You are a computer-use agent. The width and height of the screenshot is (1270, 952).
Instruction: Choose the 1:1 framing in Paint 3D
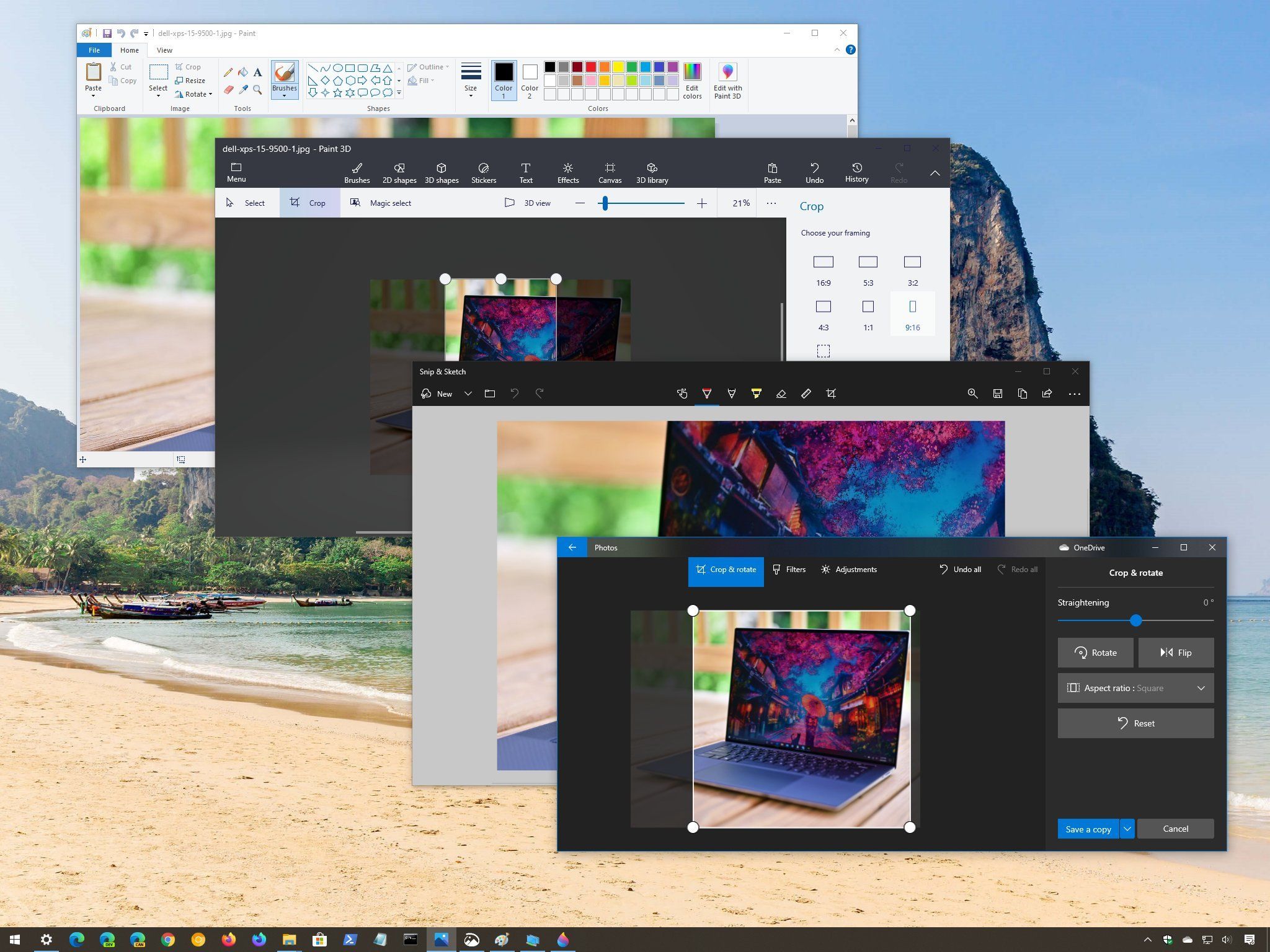point(868,315)
